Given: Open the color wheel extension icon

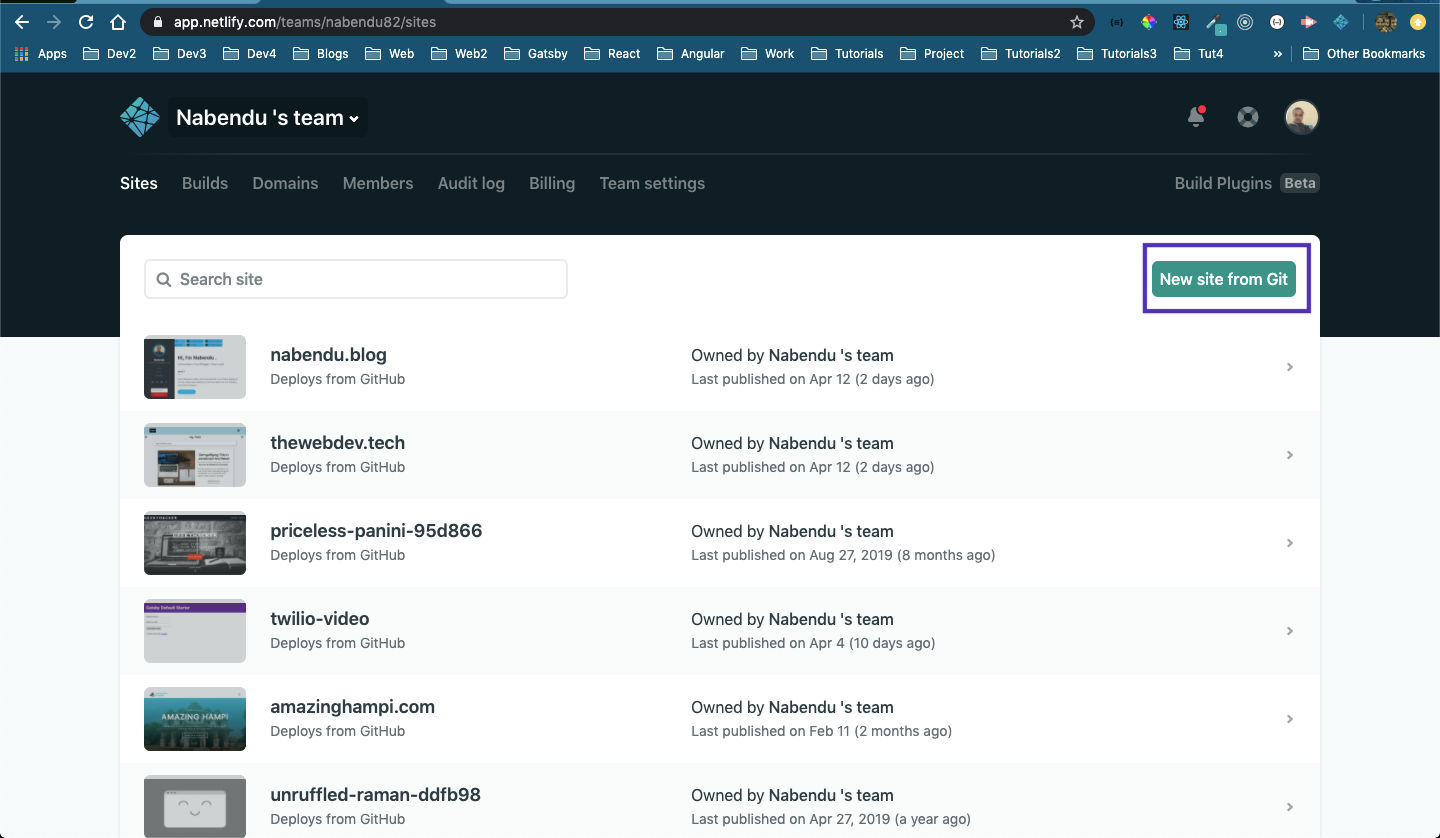Looking at the screenshot, I should tap(1149, 21).
